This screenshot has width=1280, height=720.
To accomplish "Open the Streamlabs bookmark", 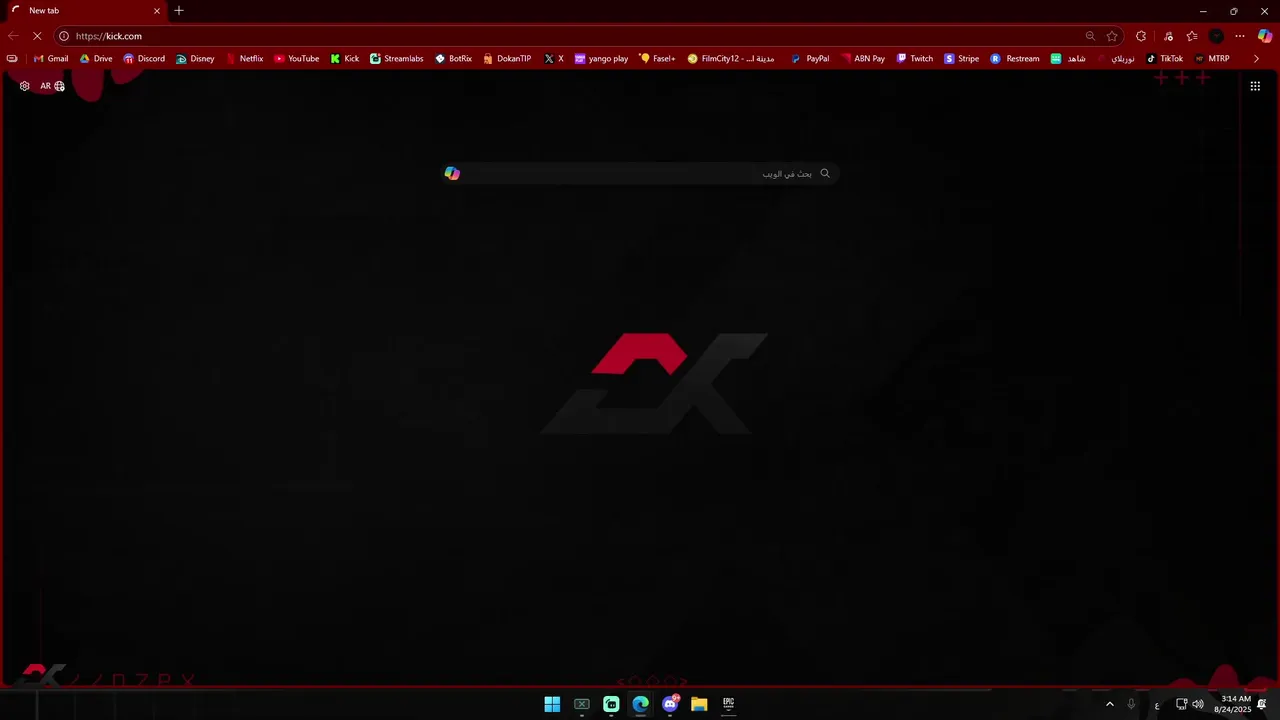I will coord(397,59).
